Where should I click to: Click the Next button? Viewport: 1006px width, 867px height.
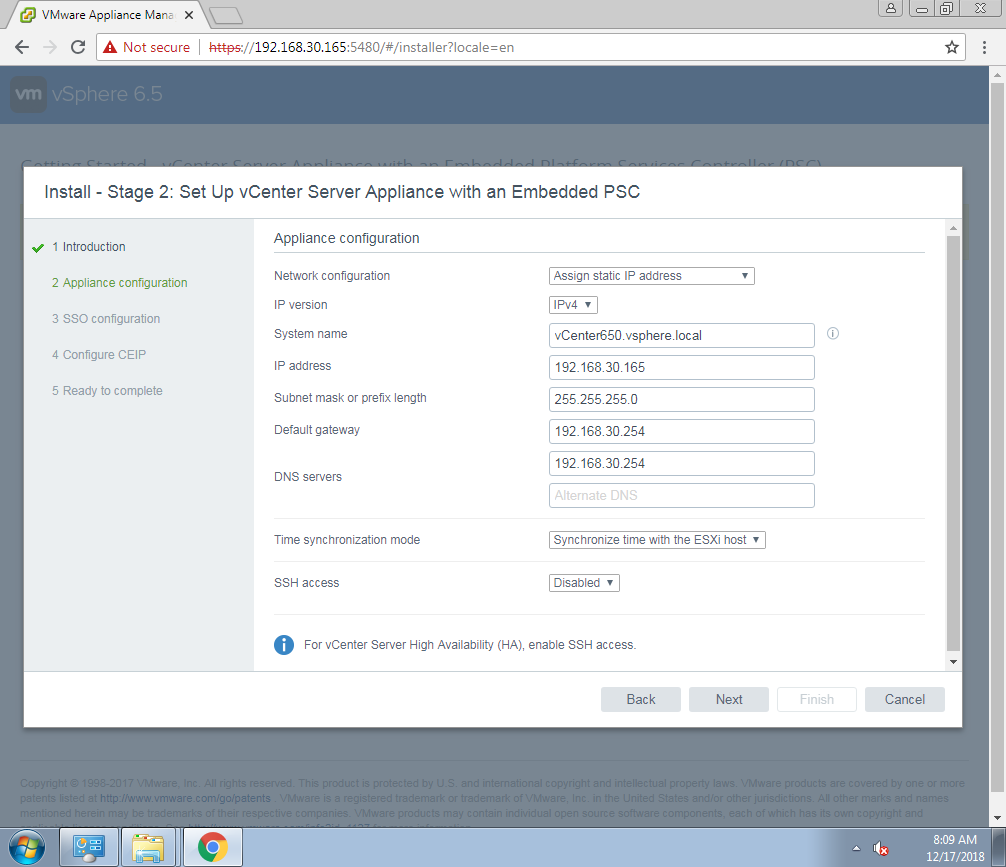point(729,700)
